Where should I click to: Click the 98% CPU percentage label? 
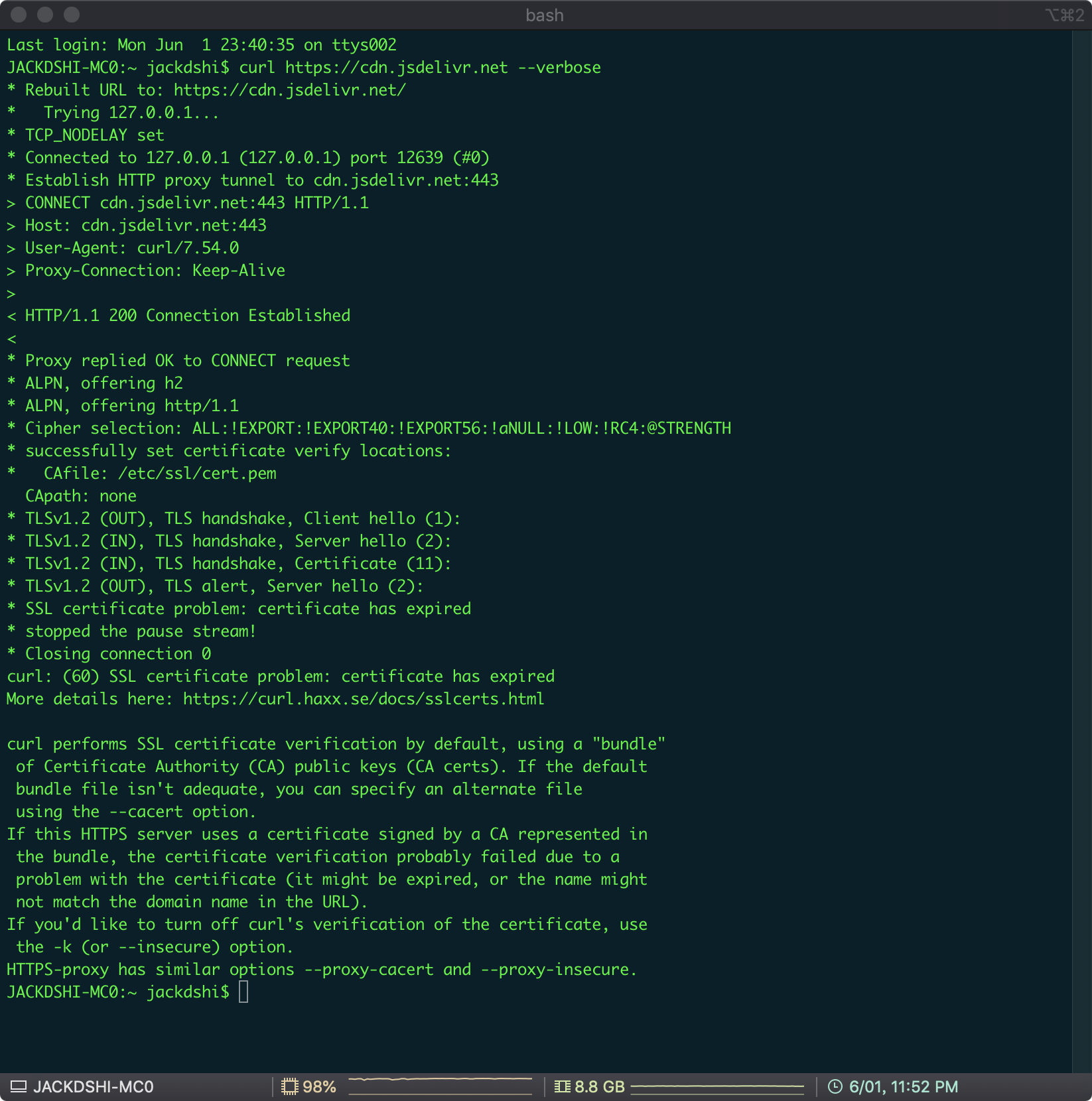point(320,1087)
